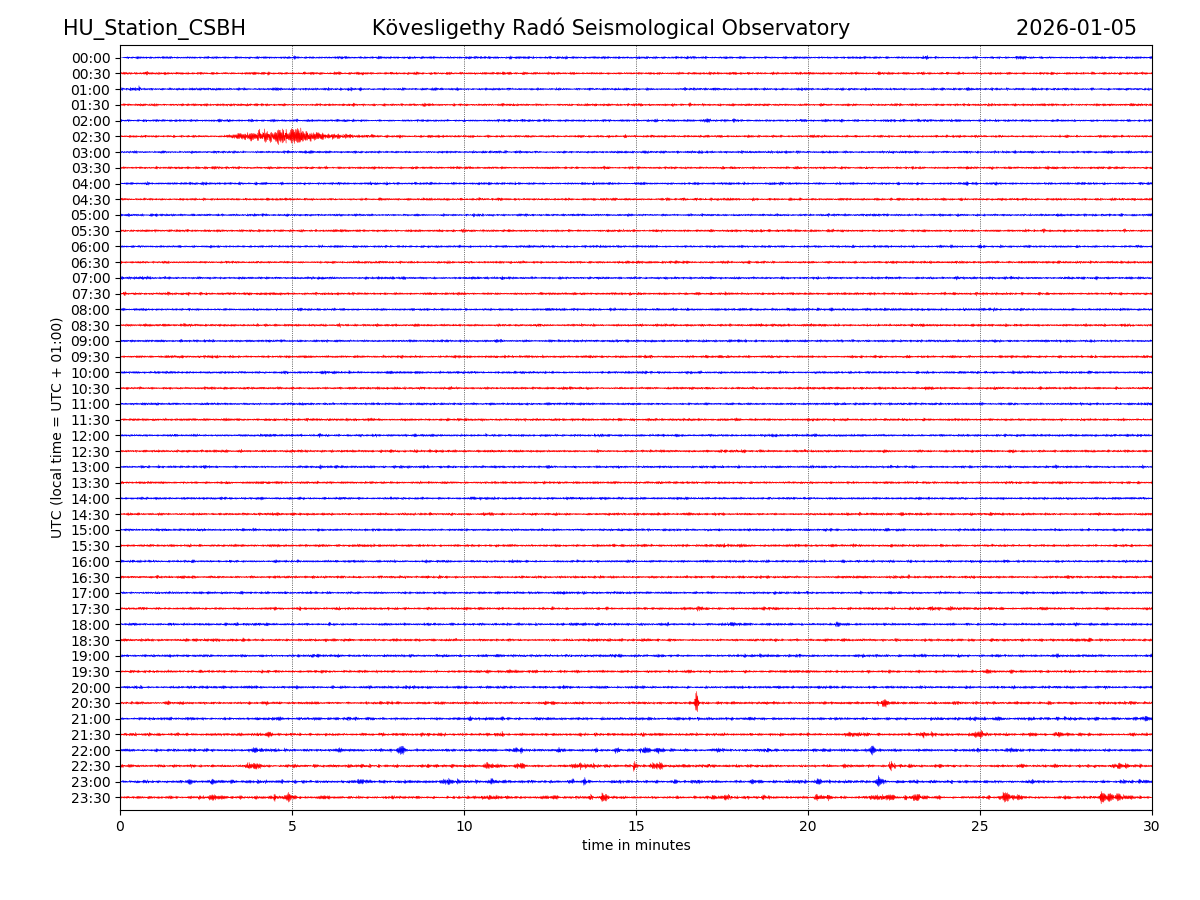Click the 02:30 row time label
This screenshot has height=900, width=1200.
pyautogui.click(x=91, y=137)
